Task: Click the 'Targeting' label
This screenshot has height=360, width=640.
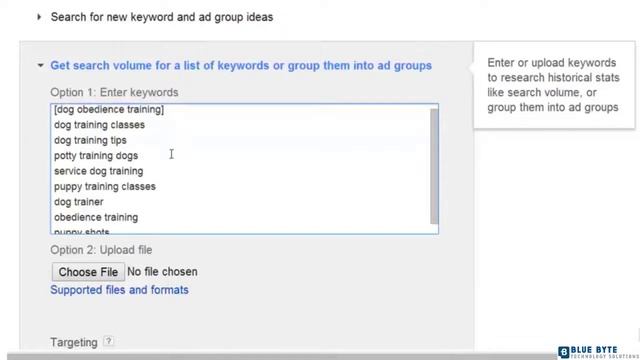Action: pyautogui.click(x=74, y=342)
